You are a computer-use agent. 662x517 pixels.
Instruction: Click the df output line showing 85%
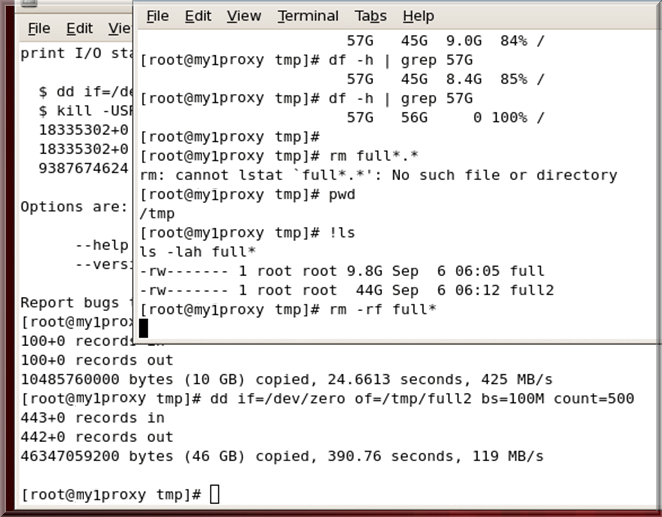pyautogui.click(x=445, y=79)
